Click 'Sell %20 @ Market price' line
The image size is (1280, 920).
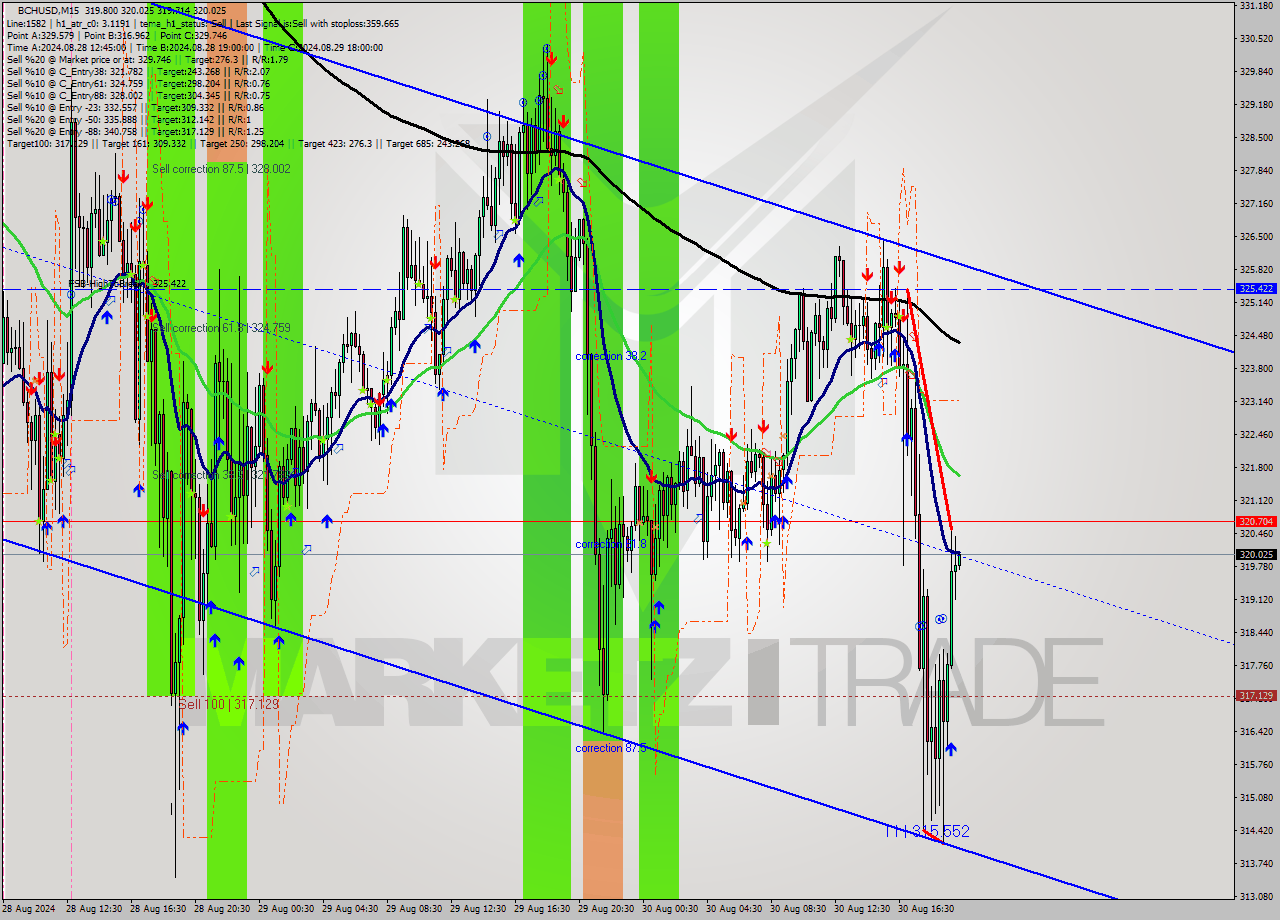click(x=147, y=59)
